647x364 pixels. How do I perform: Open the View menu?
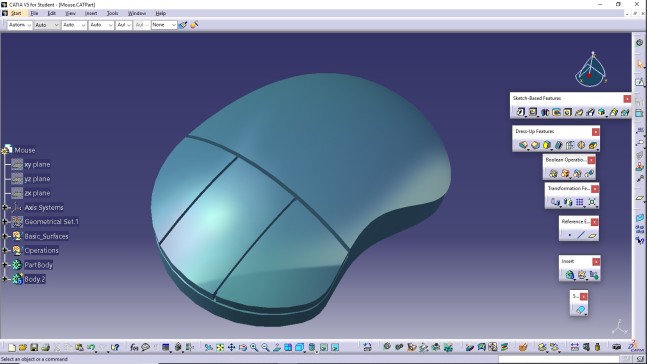click(x=71, y=13)
